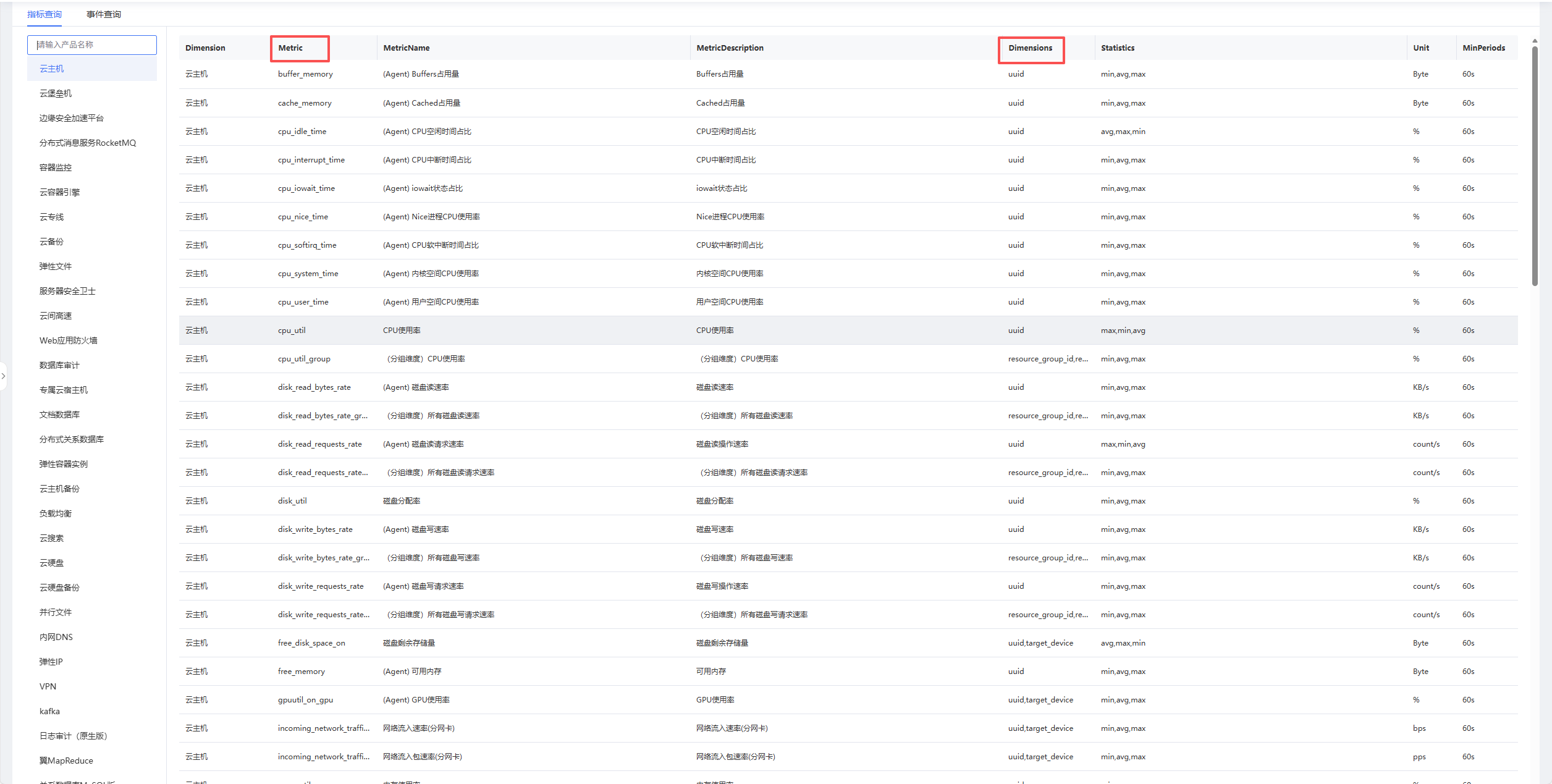Screen dimensions: 1552x784
Task: Click the buffer_memory metric cell
Action: coord(305,74)
